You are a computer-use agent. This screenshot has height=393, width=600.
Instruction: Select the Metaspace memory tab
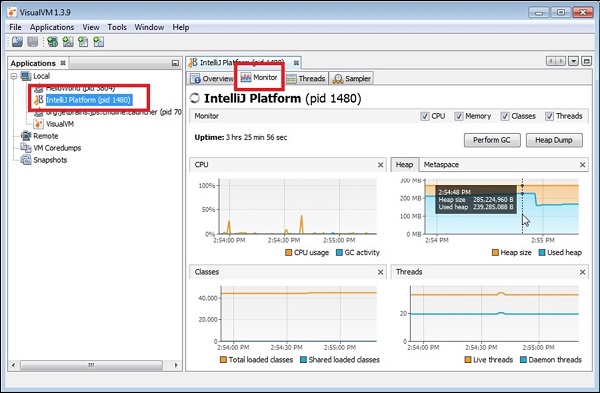[x=441, y=165]
